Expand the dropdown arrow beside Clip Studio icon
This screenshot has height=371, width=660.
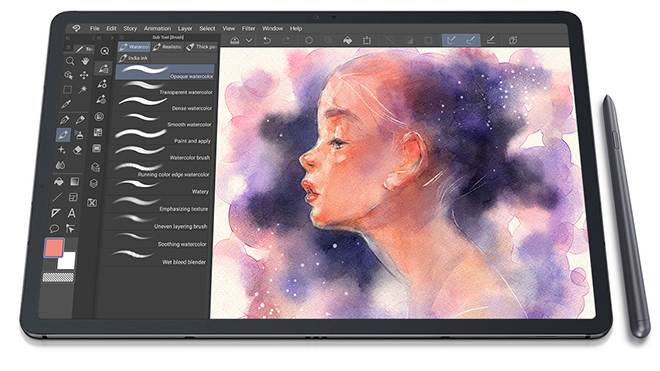pyautogui.click(x=249, y=40)
